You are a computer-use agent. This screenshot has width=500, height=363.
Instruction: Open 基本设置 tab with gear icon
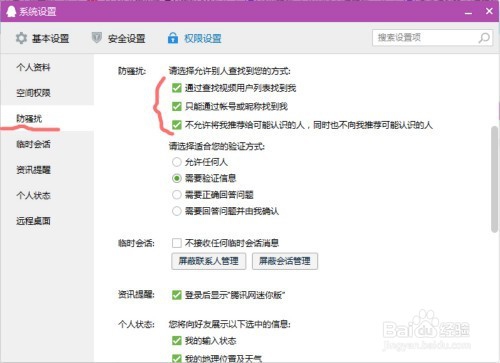tap(42, 38)
